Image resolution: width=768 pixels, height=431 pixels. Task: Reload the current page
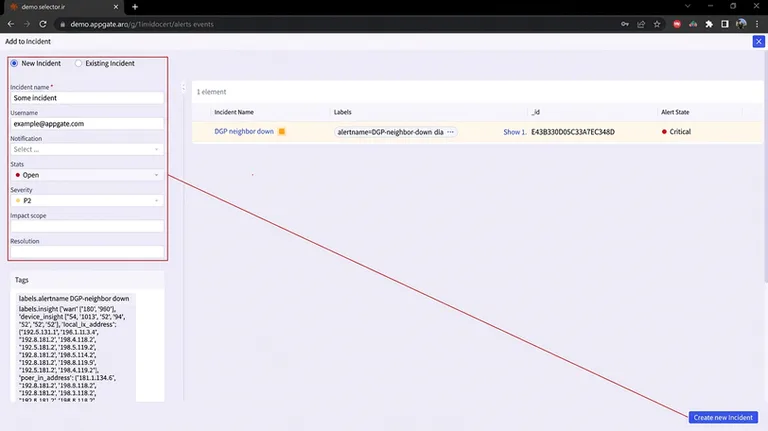[x=43, y=24]
